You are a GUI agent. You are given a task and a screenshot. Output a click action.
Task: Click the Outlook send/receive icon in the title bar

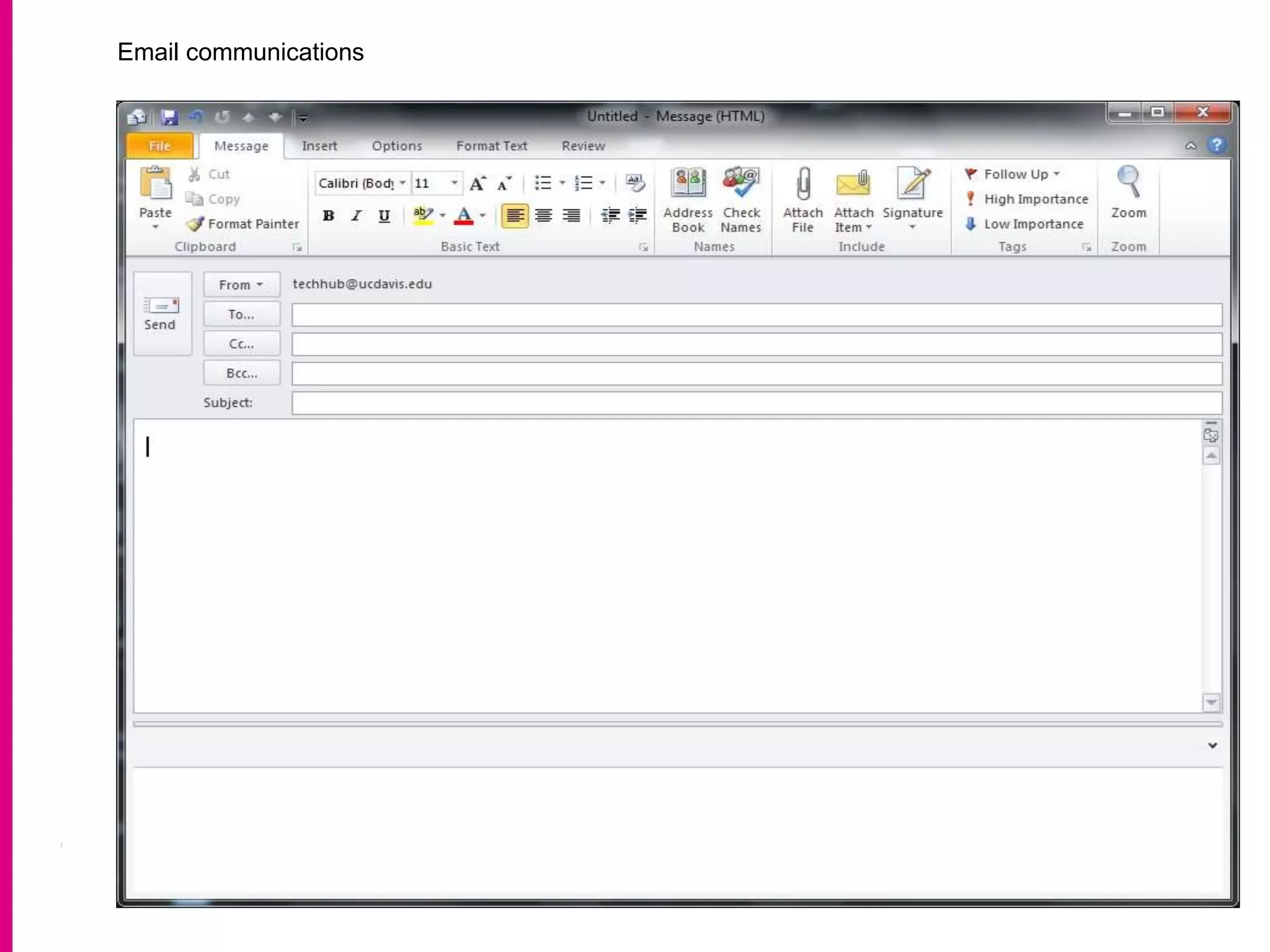click(x=136, y=117)
